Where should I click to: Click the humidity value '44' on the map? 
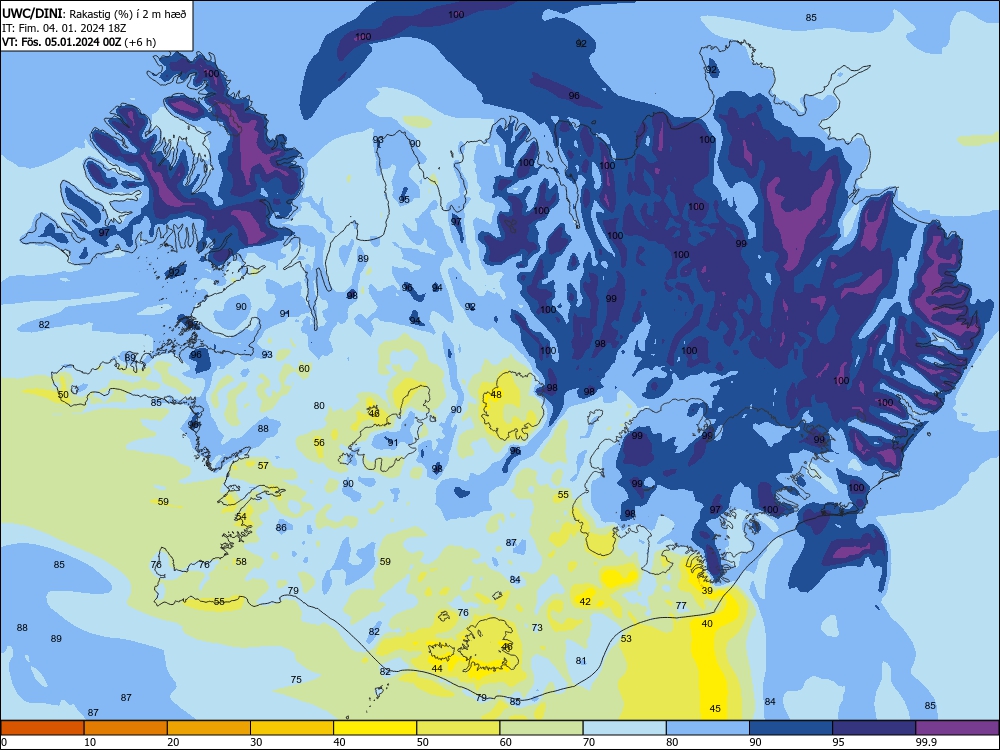point(437,668)
